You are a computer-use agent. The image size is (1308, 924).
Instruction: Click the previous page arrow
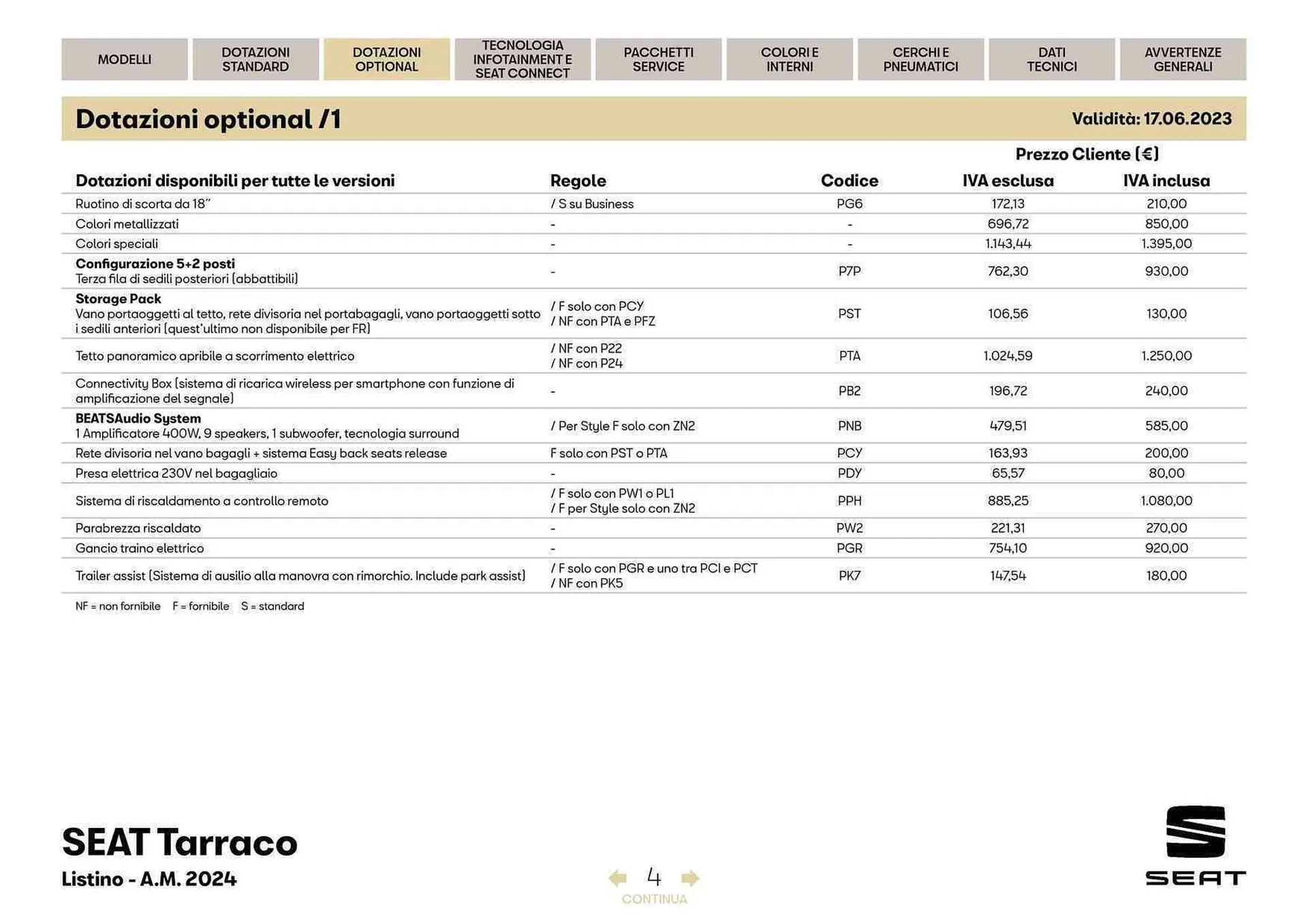(x=618, y=878)
